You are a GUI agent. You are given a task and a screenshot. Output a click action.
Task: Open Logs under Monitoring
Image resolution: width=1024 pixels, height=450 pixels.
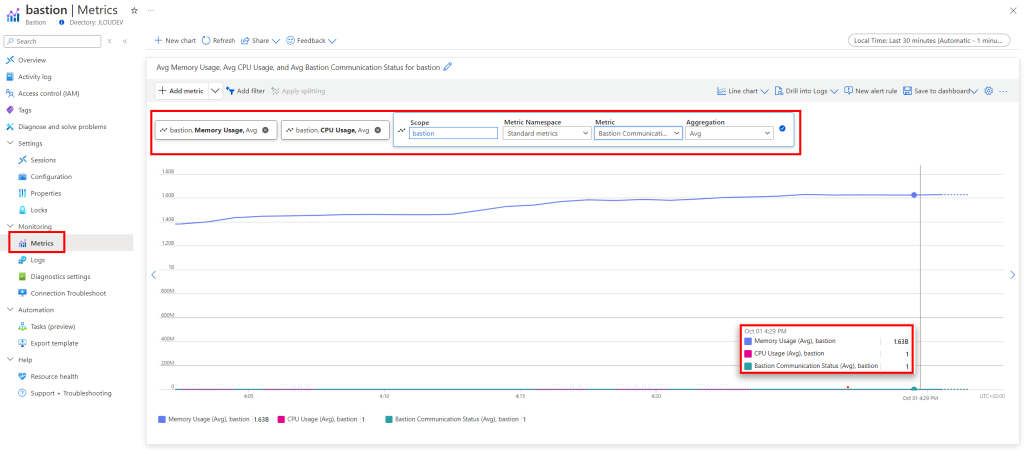[x=38, y=260]
